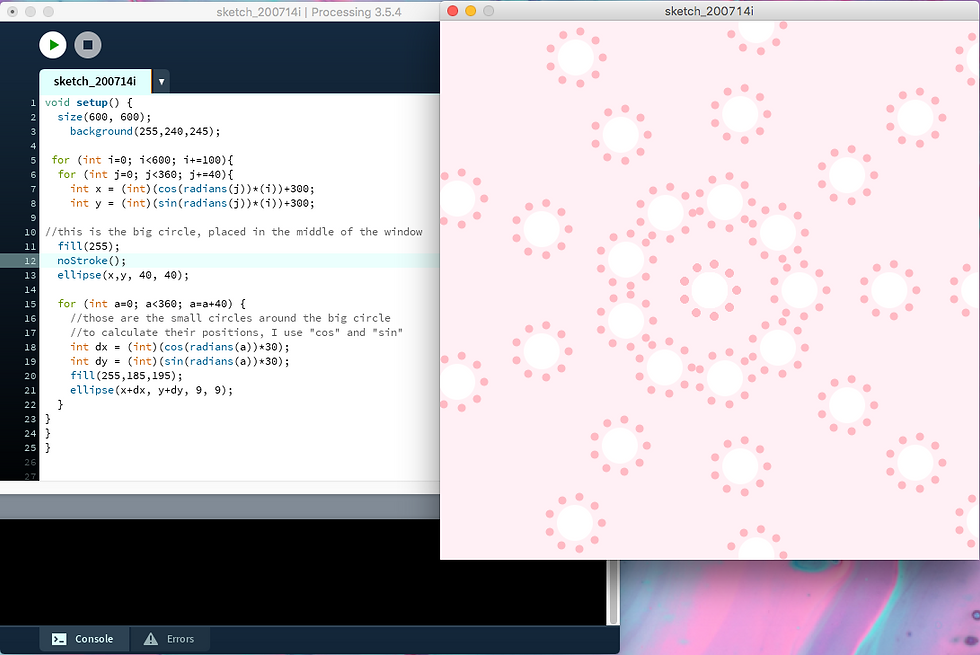The height and width of the screenshot is (655, 980).
Task: Run the sketch with the Play button
Action: [52, 45]
